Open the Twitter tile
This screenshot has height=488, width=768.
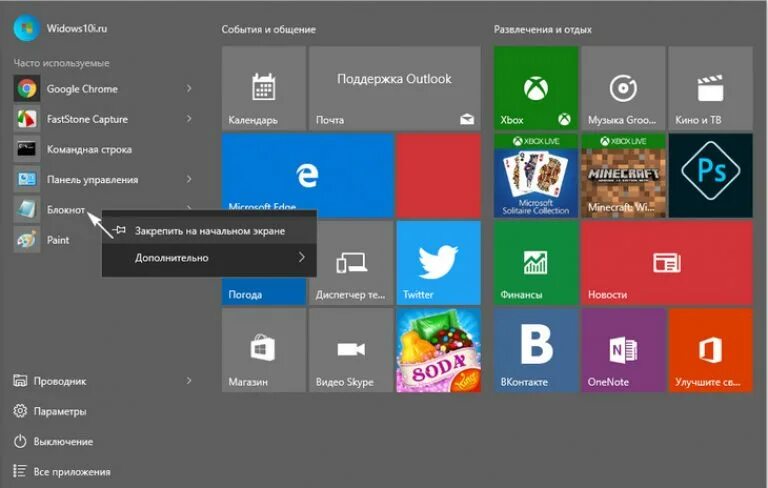tap(438, 263)
